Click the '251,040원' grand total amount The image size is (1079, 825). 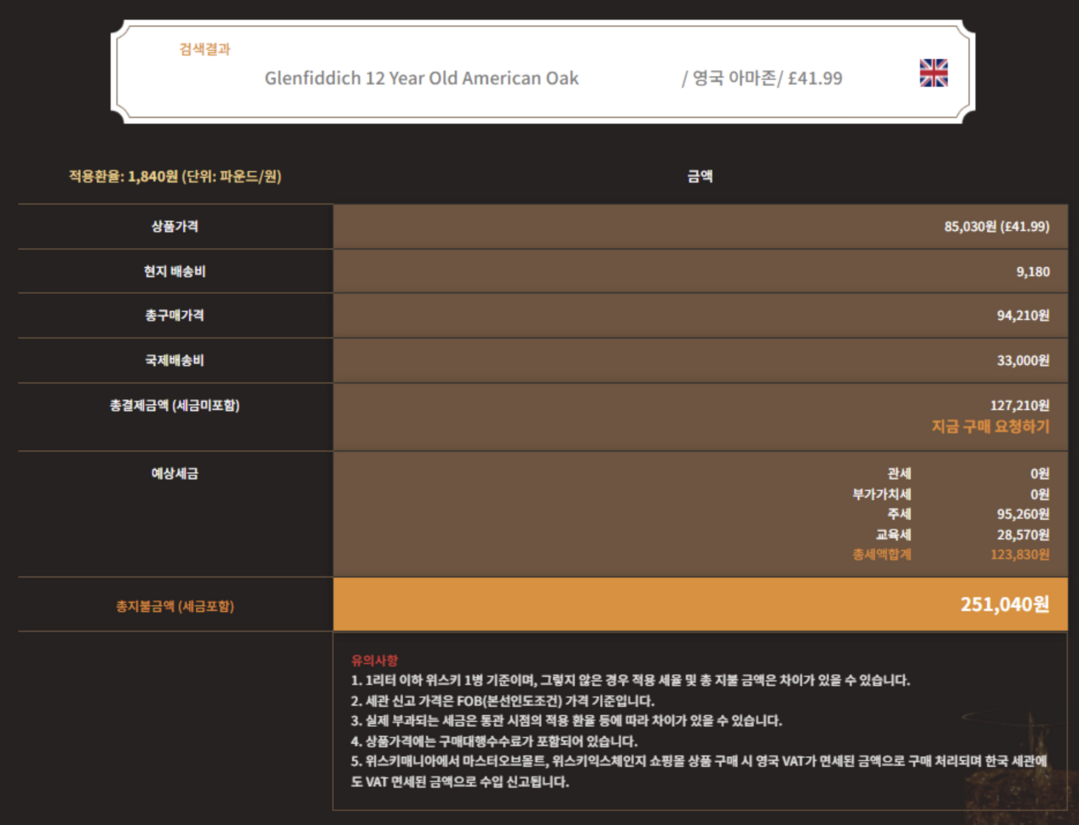point(1005,604)
